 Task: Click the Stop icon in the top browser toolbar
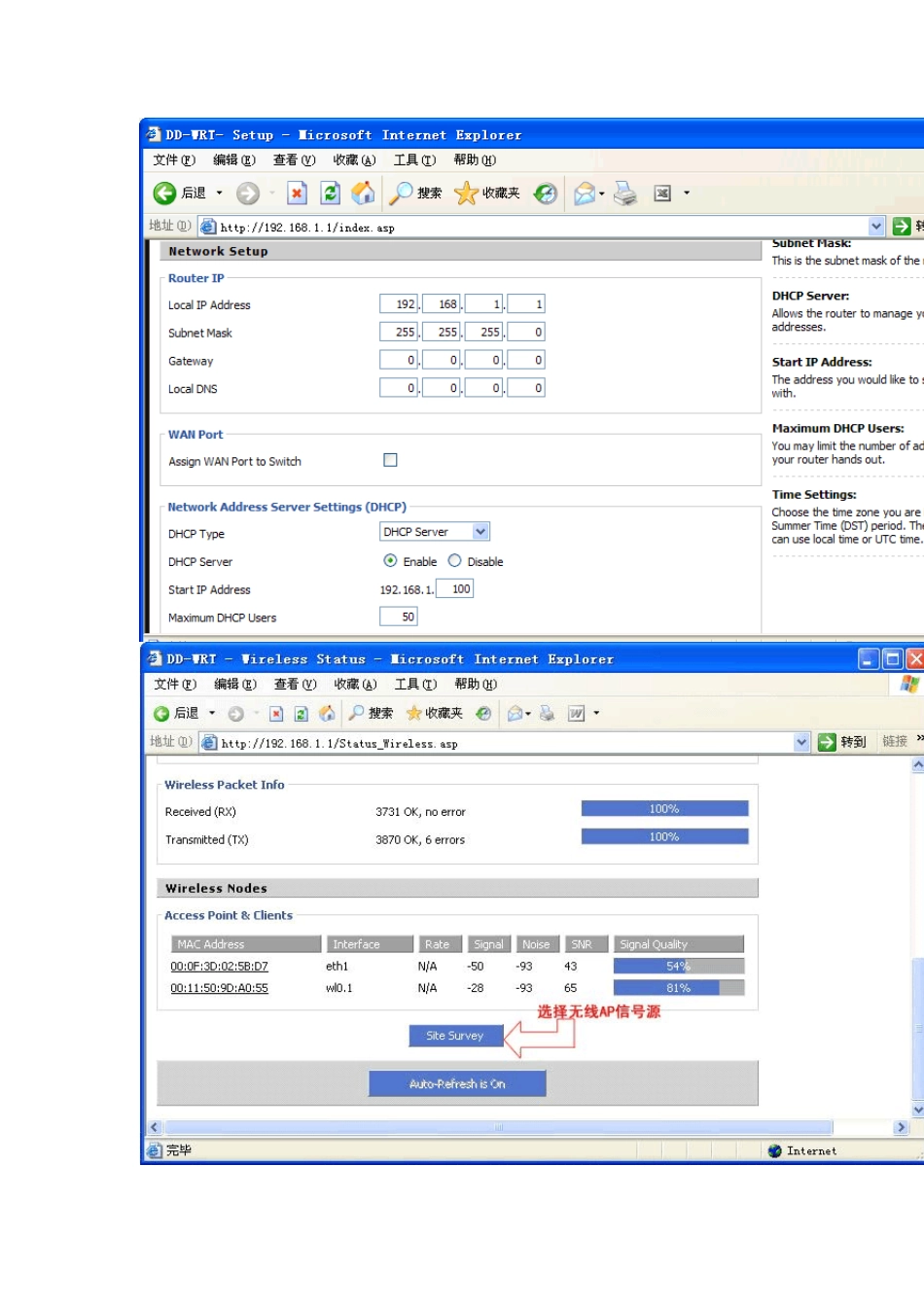click(x=297, y=194)
